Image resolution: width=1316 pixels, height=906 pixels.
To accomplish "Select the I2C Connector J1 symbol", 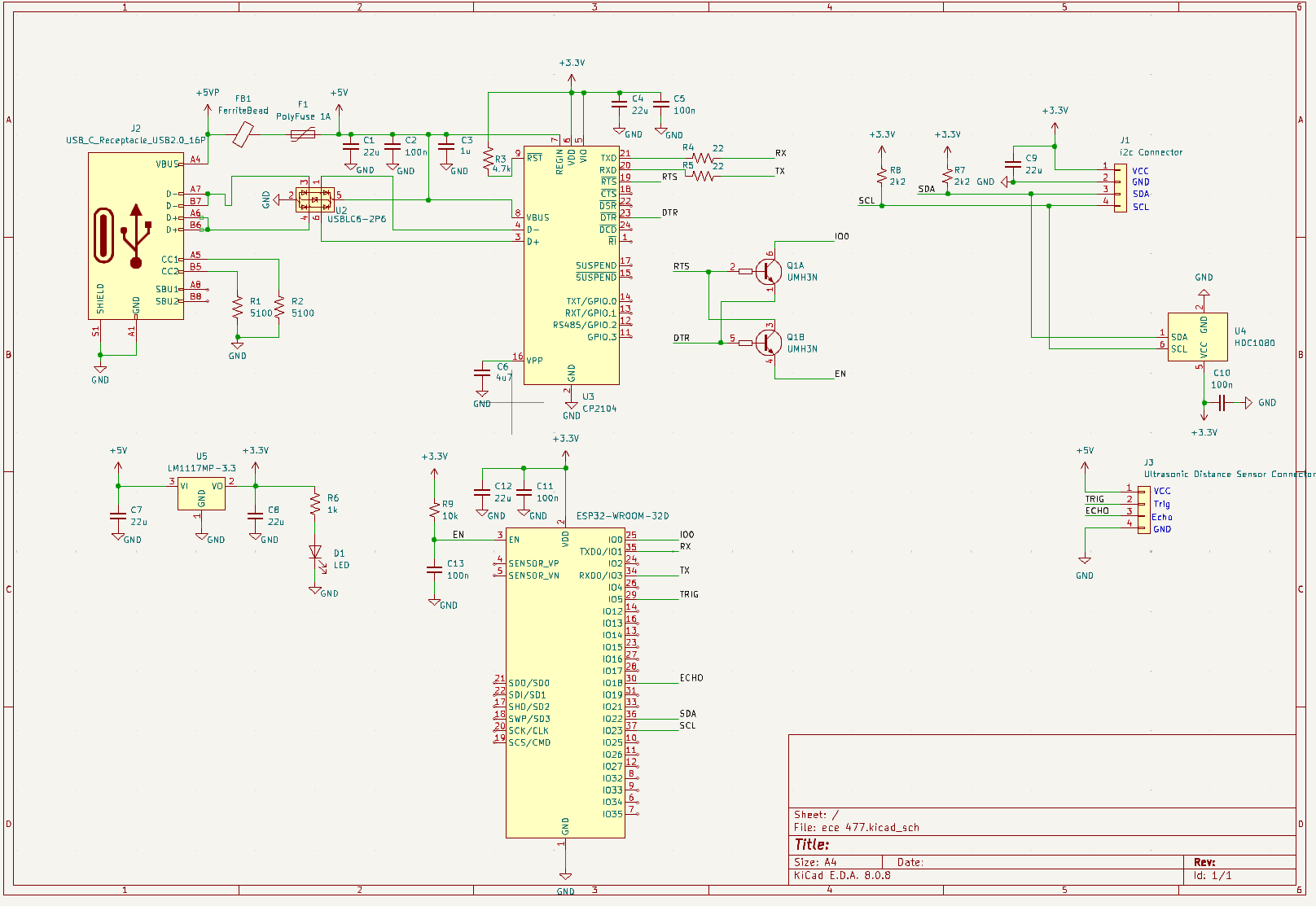I will click(1121, 187).
